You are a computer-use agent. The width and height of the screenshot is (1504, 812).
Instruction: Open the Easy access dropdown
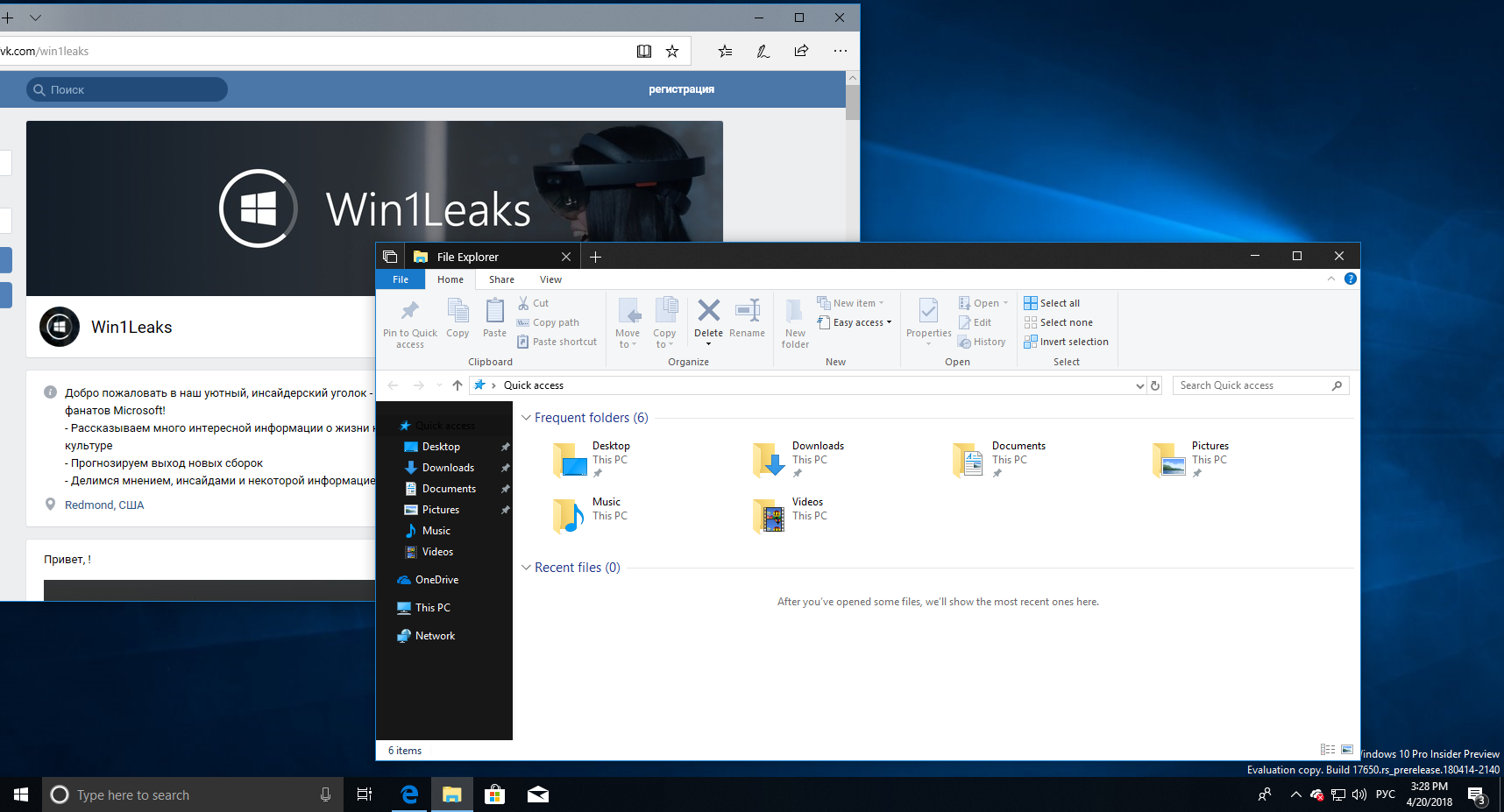tap(855, 322)
